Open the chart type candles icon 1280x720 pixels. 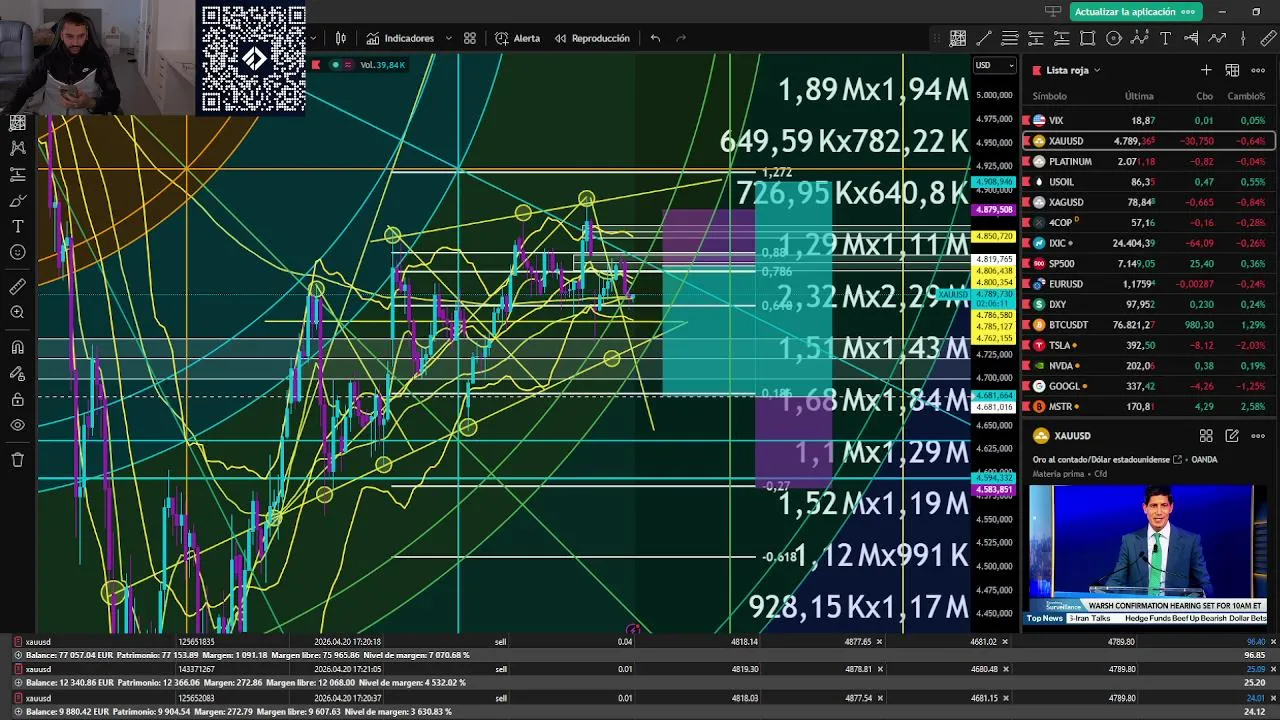pos(341,38)
